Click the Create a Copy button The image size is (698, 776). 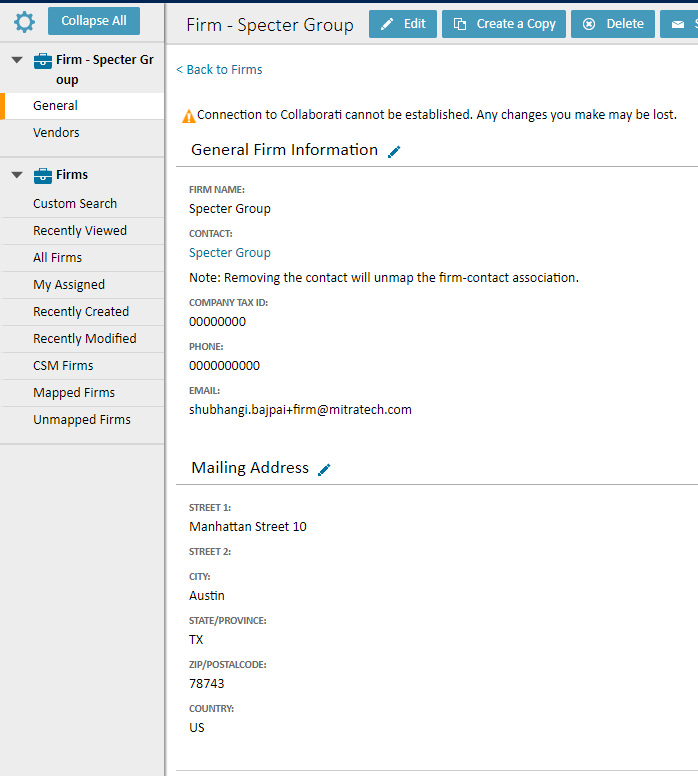(503, 24)
